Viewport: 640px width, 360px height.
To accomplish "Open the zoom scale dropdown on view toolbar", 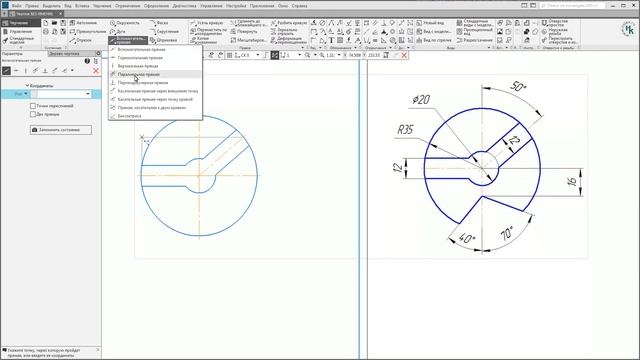I will [339, 55].
